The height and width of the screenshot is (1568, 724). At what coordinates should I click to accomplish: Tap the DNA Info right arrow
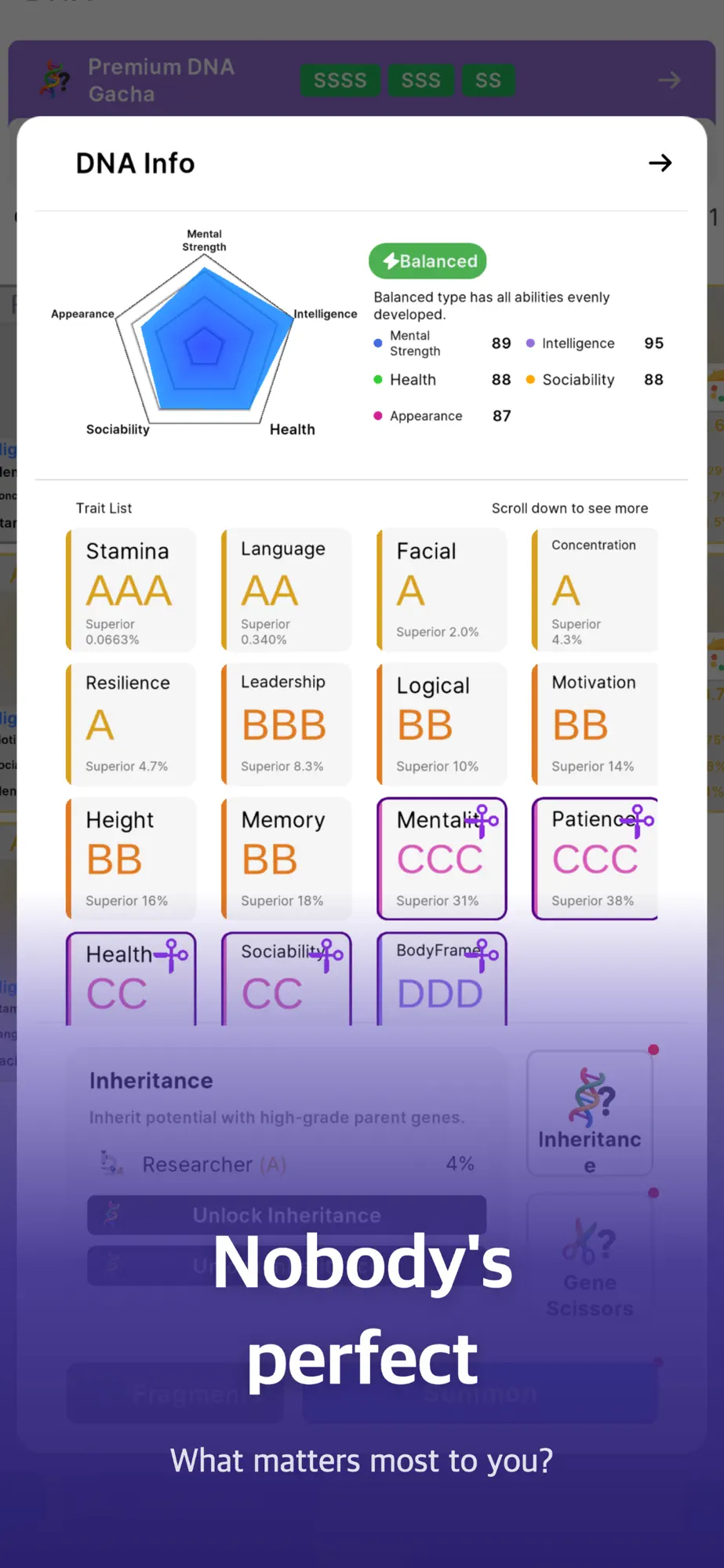[660, 162]
